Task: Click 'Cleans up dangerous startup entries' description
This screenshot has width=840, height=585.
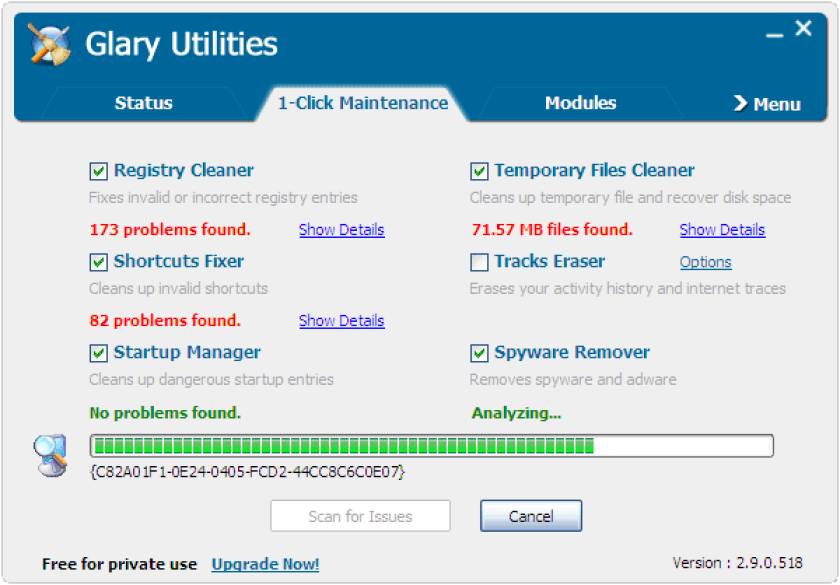Action: [x=211, y=380]
